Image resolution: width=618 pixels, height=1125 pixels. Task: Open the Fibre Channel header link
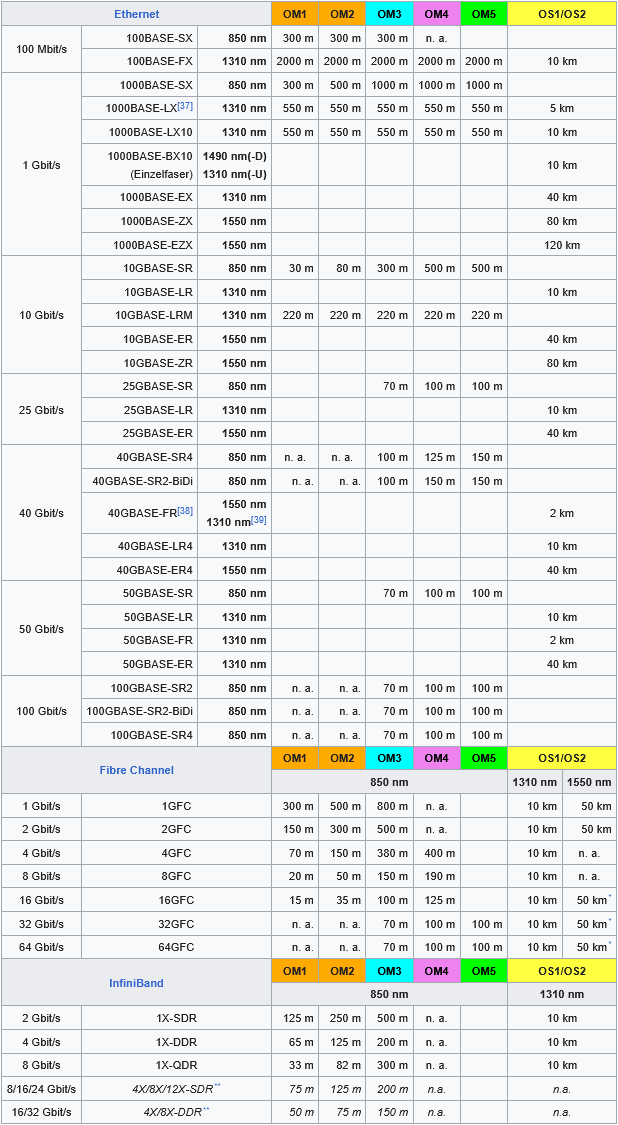click(x=136, y=770)
